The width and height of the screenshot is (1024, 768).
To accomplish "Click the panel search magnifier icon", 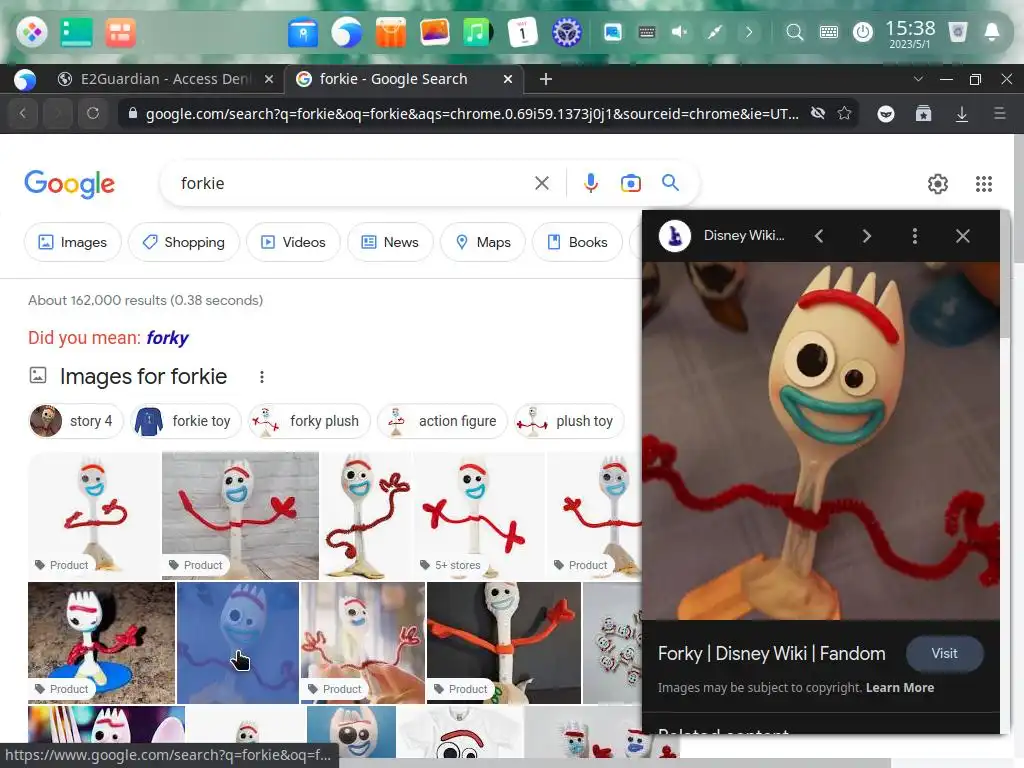I will [794, 32].
